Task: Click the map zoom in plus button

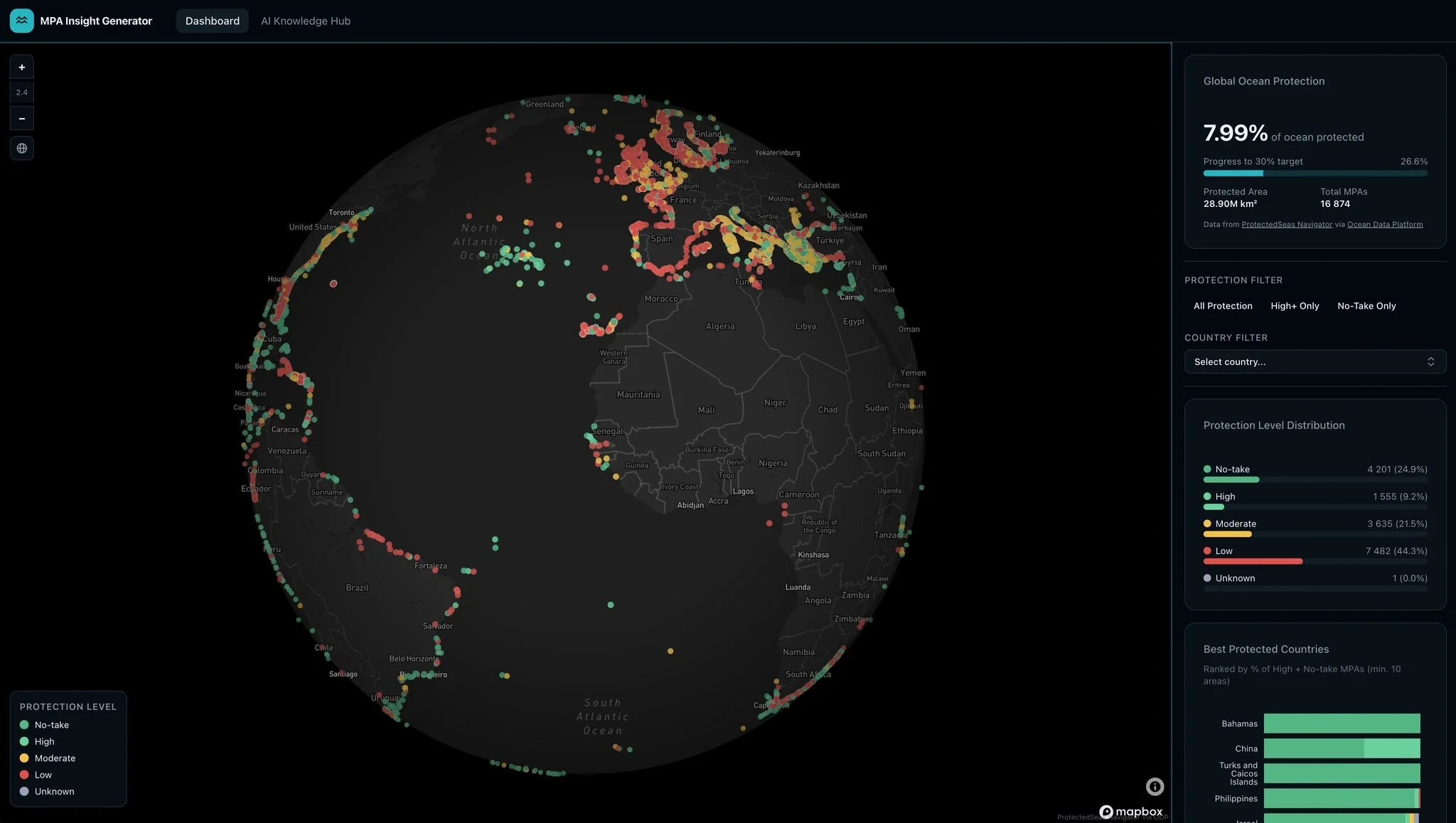Action: [x=21, y=68]
